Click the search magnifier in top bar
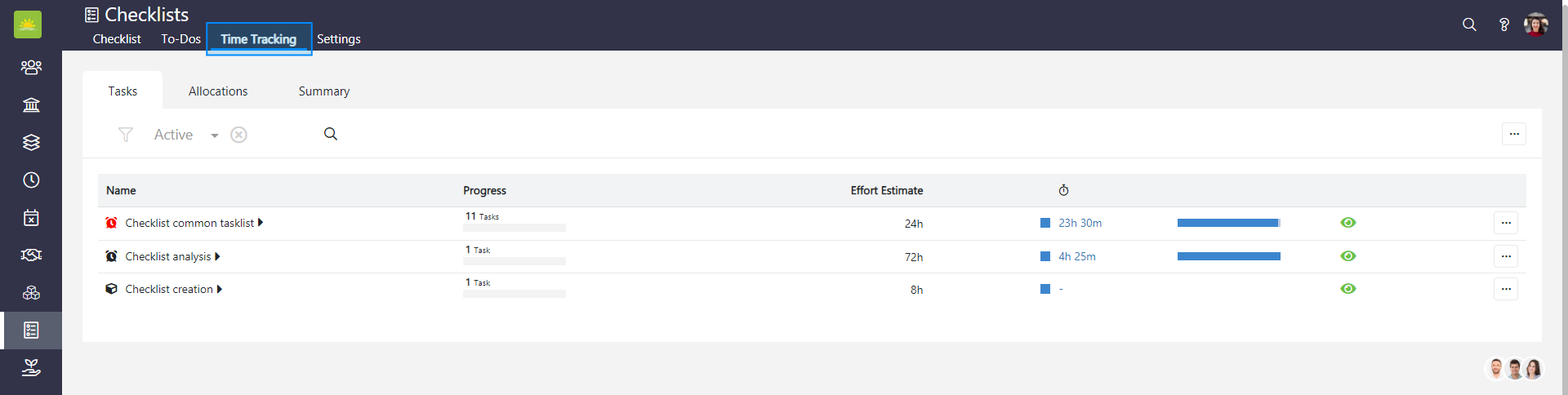Image resolution: width=1568 pixels, height=395 pixels. (x=1469, y=24)
